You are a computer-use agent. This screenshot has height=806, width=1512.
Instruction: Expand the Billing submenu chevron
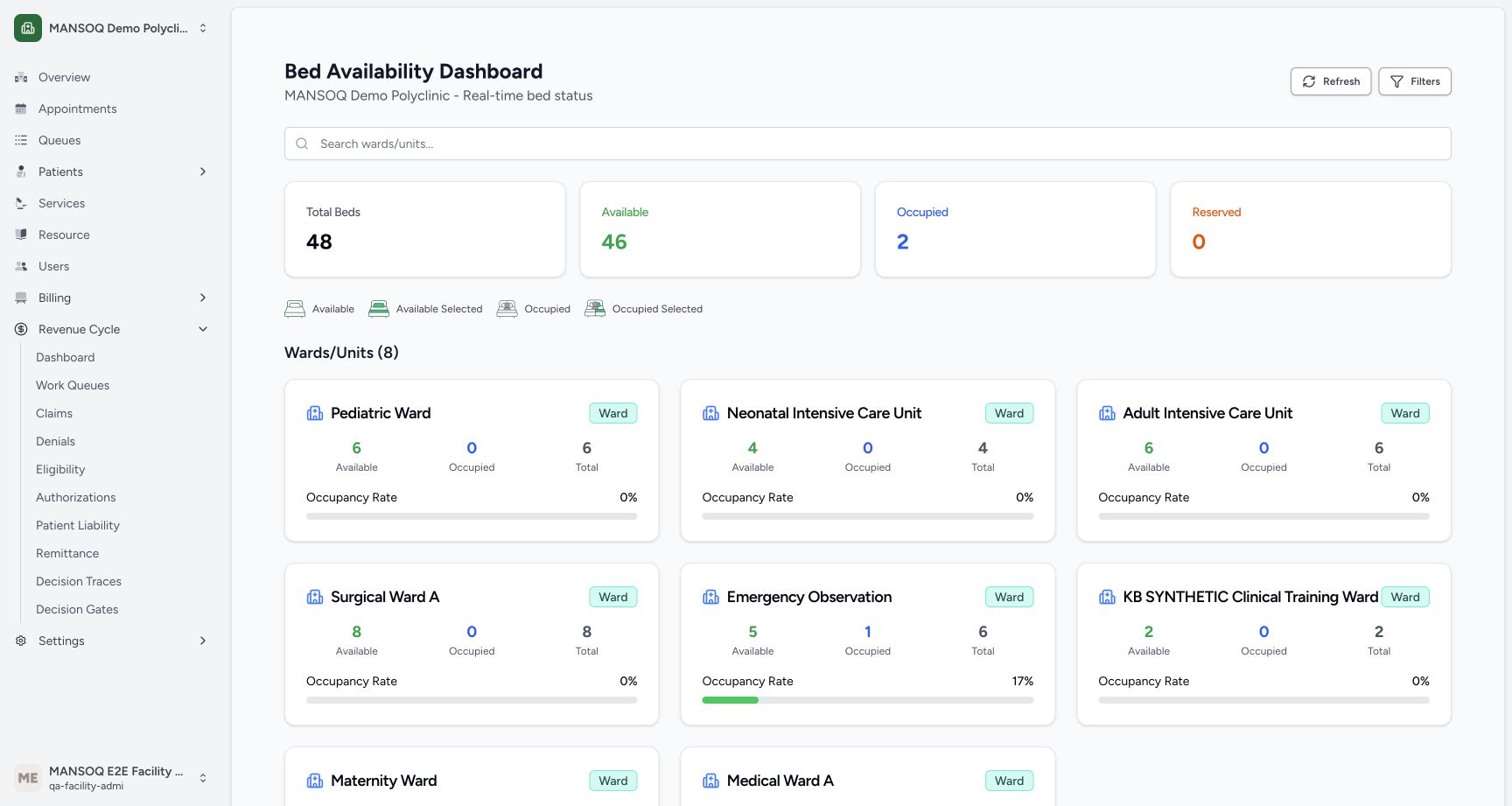coord(203,298)
